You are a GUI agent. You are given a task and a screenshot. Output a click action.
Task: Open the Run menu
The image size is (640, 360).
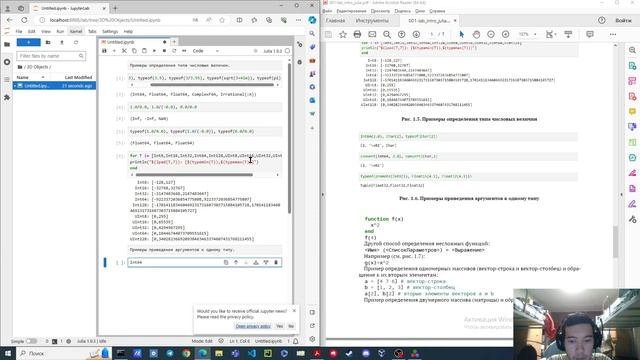[x=60, y=31]
